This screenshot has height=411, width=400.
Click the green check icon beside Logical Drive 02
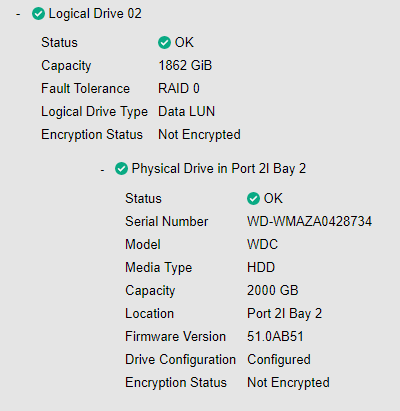[x=38, y=14]
